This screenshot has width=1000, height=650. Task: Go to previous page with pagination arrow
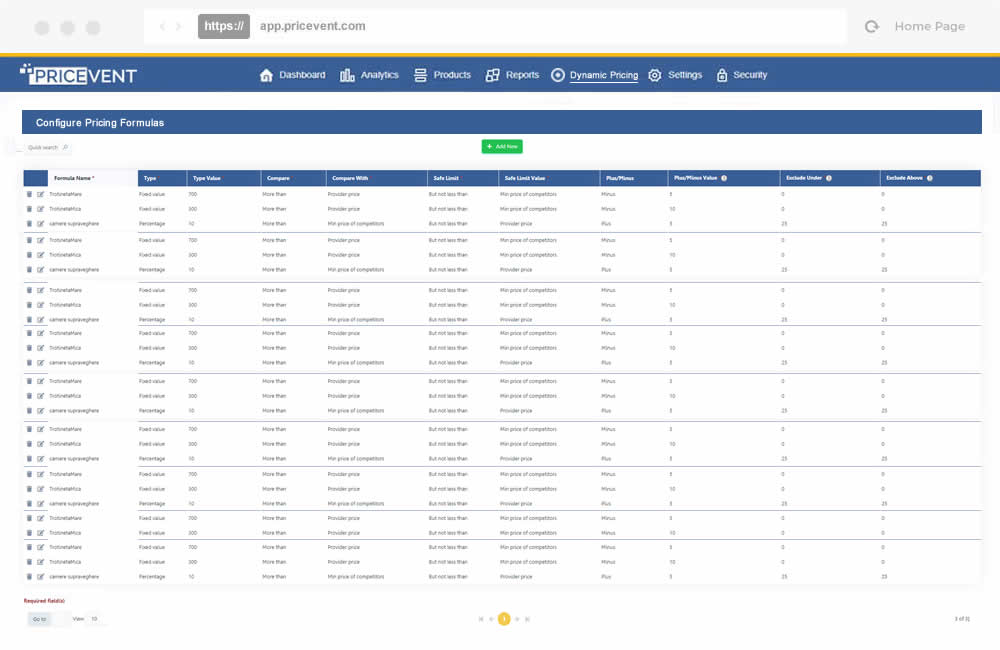[491, 619]
